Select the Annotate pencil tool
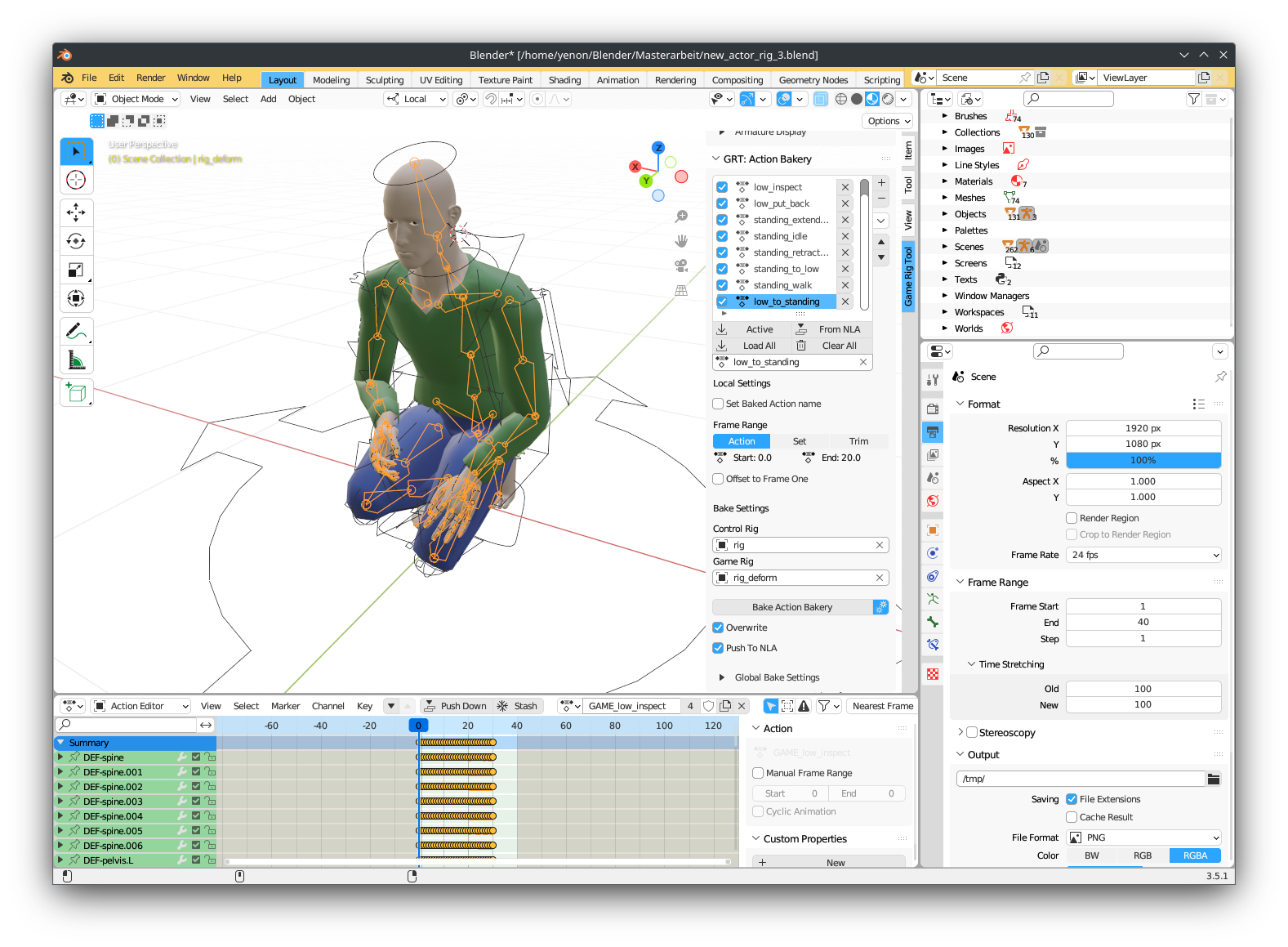This screenshot has height=947, width=1288. pos(76,332)
